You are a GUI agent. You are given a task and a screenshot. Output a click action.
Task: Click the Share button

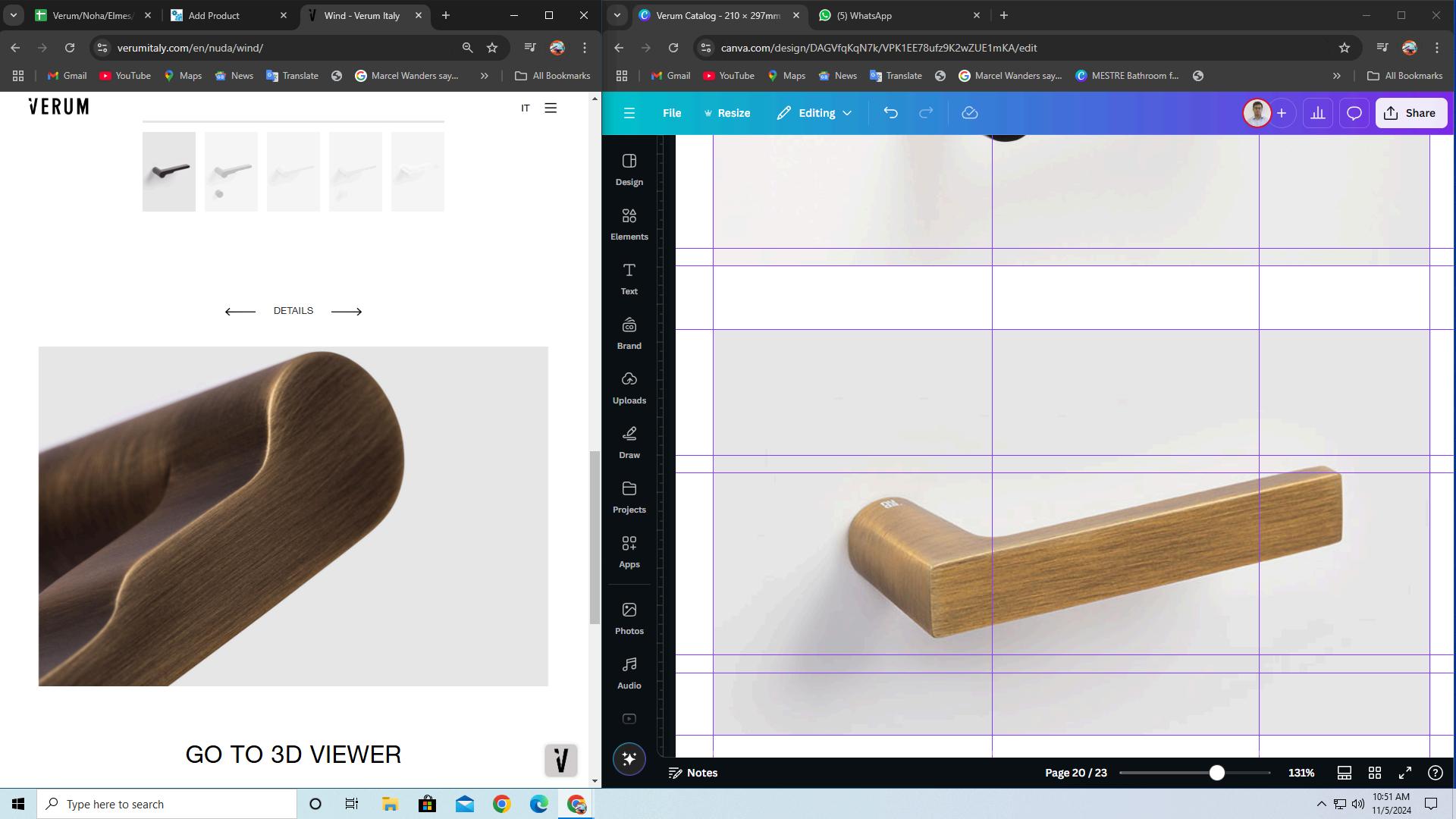pyautogui.click(x=1410, y=113)
